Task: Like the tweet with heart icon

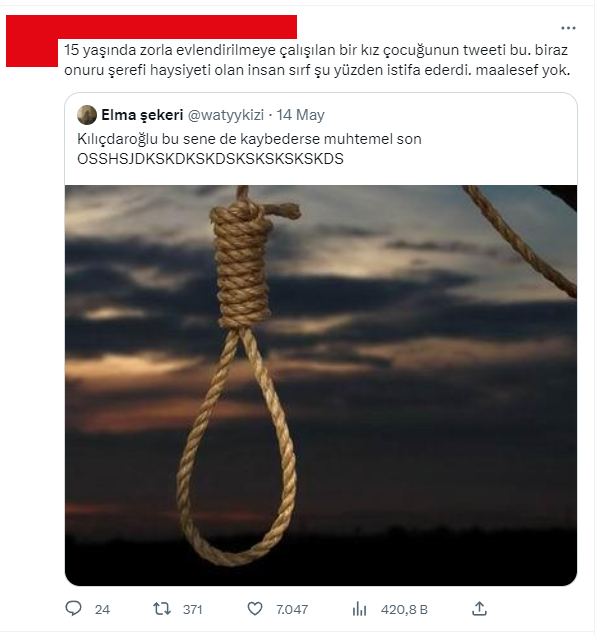Action: tap(255, 608)
